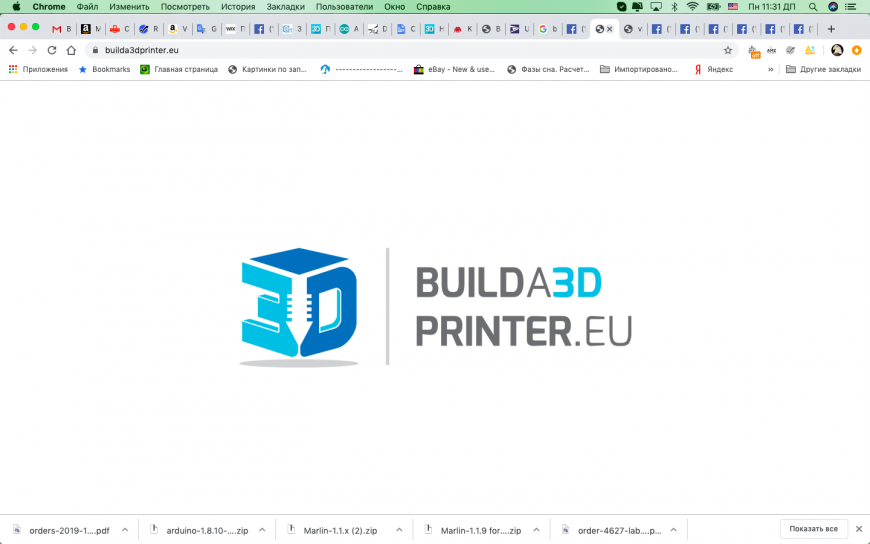This screenshot has width=870, height=544.
Task: Go back to the previous page
Action: [13, 50]
